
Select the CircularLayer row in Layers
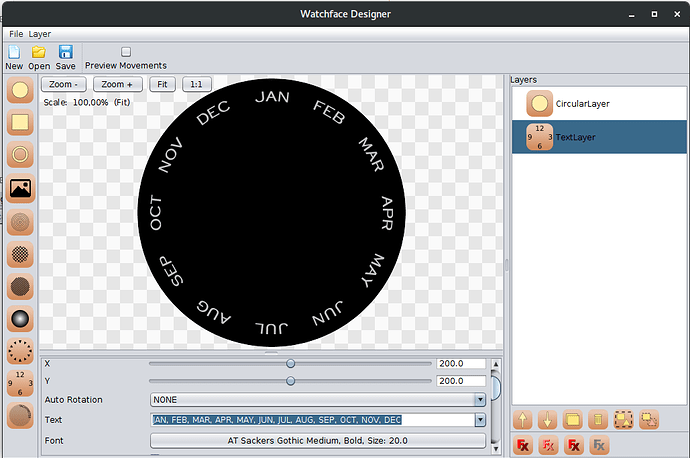click(x=599, y=104)
